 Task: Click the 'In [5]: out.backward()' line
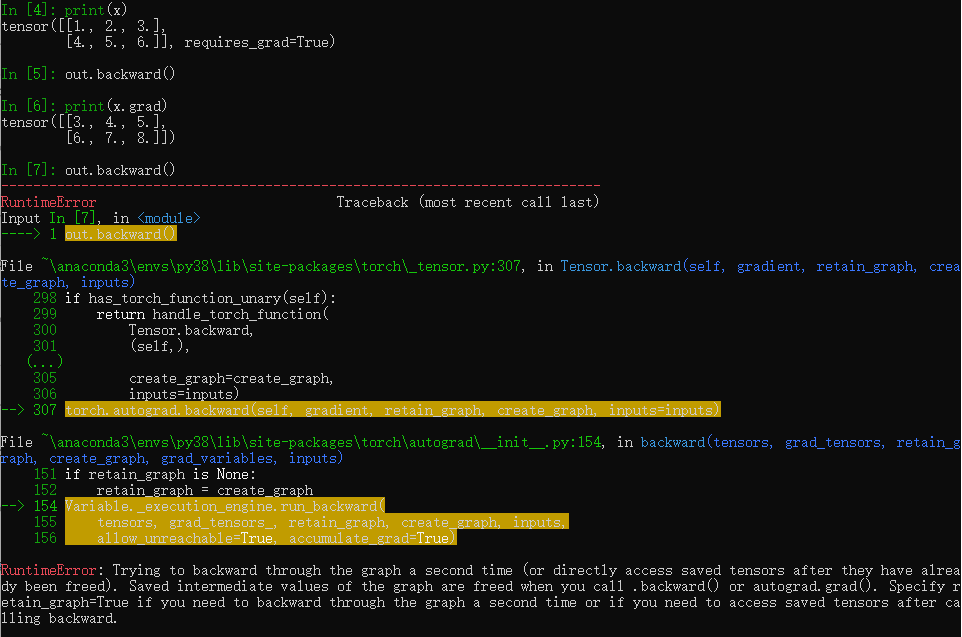(x=88, y=74)
